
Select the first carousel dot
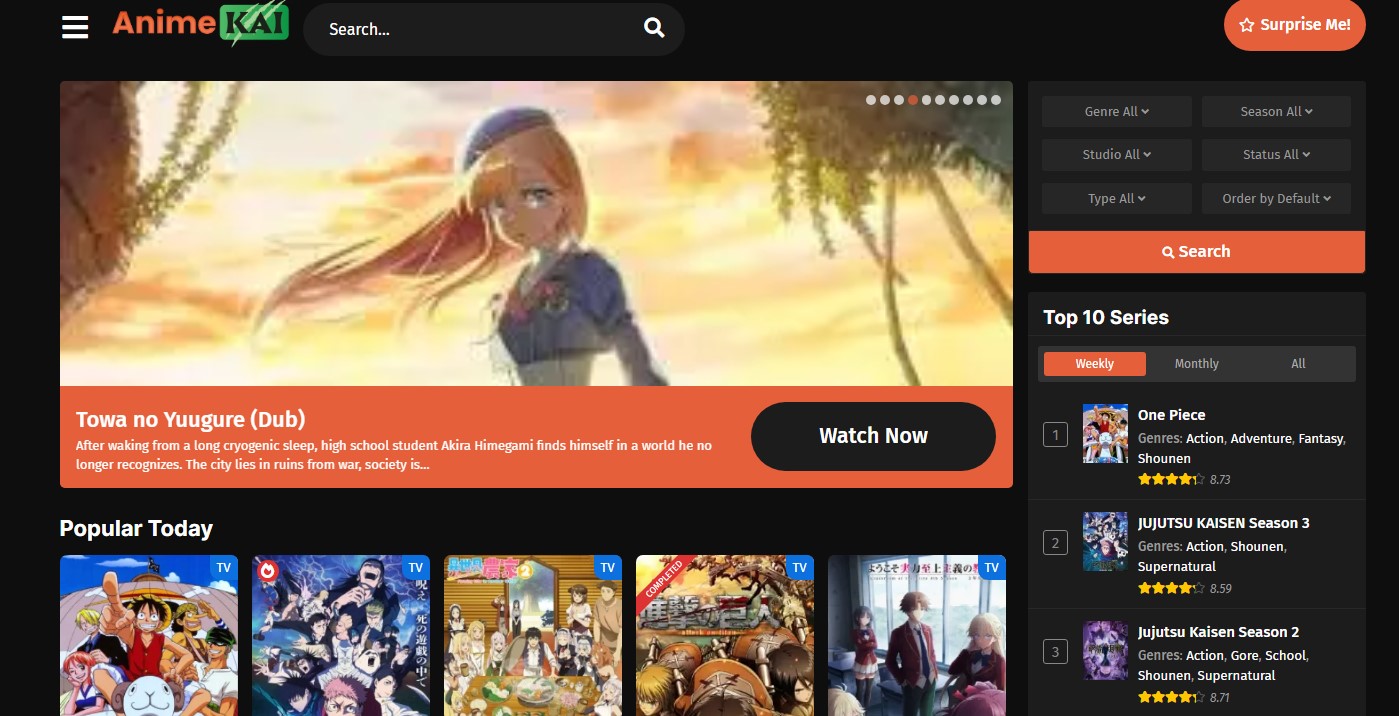(871, 100)
